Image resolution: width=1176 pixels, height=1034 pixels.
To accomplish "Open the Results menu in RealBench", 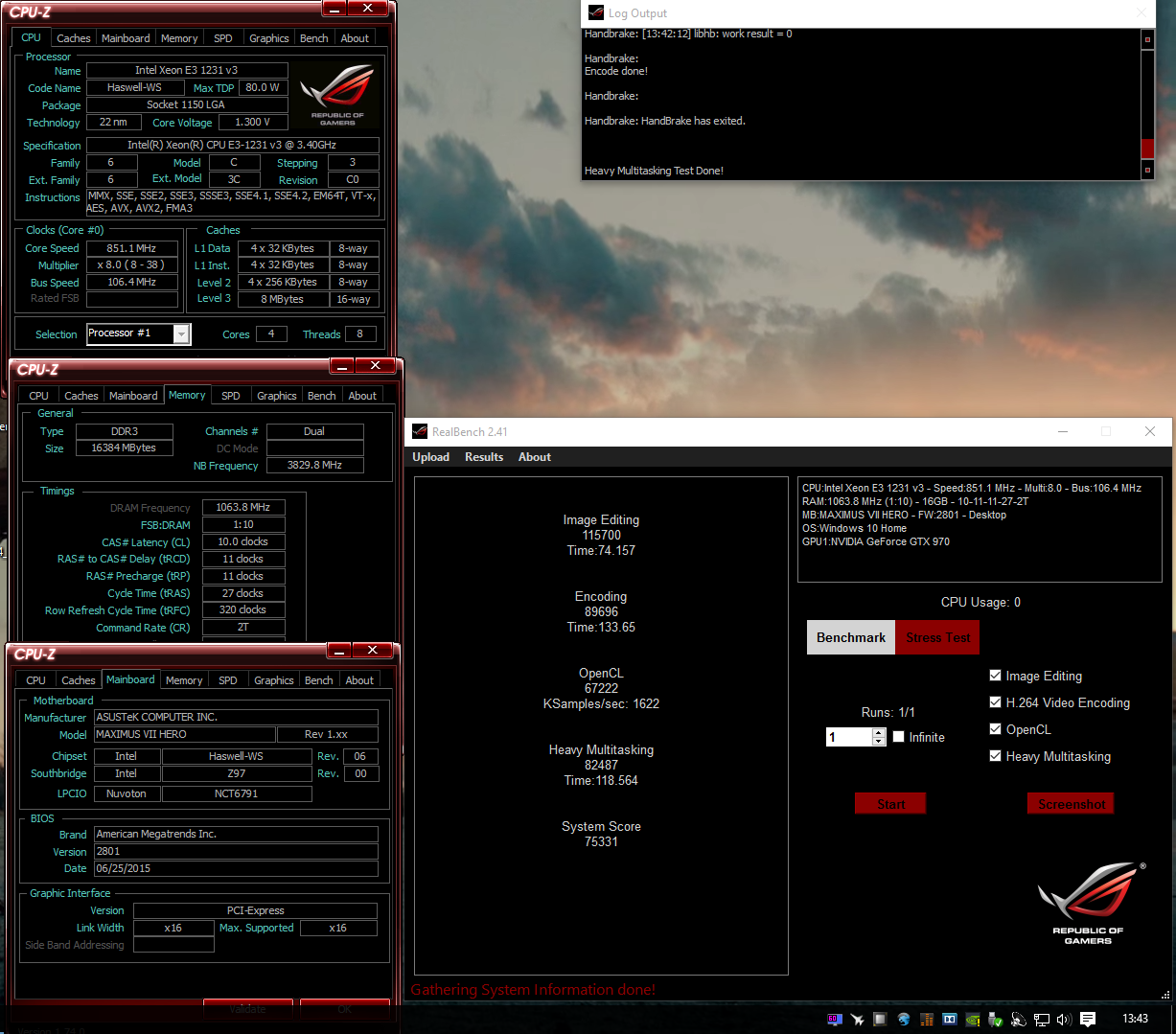I will coord(484,457).
